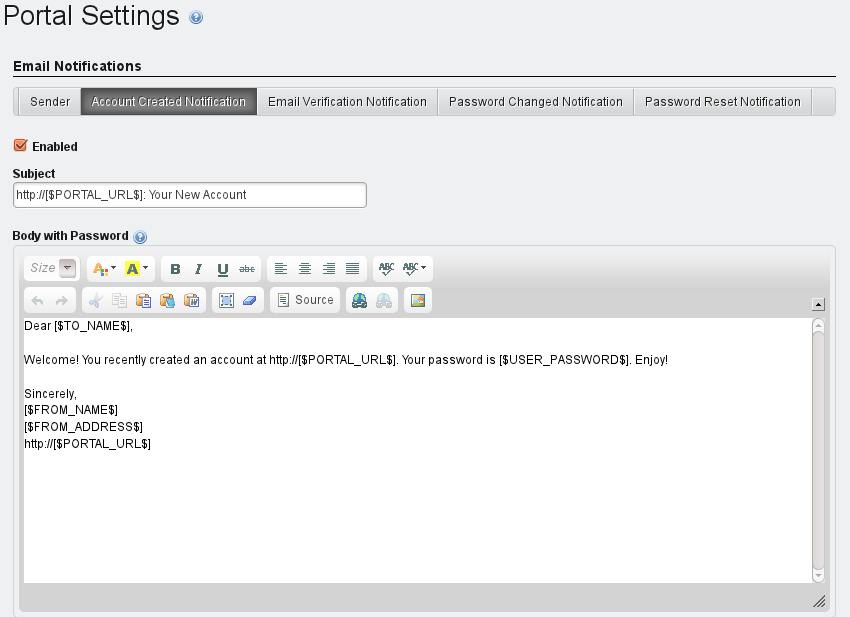Click the Body with Password help icon
The height and width of the screenshot is (617, 850).
coord(140,237)
